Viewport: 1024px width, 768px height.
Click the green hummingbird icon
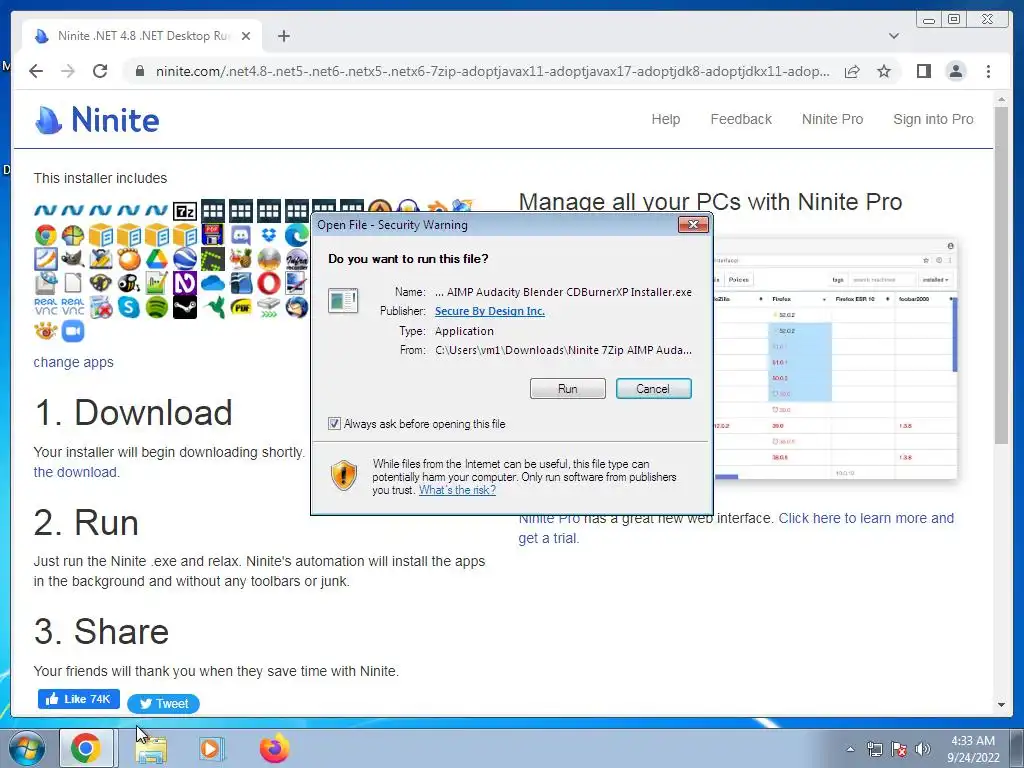pyautogui.click(x=213, y=307)
